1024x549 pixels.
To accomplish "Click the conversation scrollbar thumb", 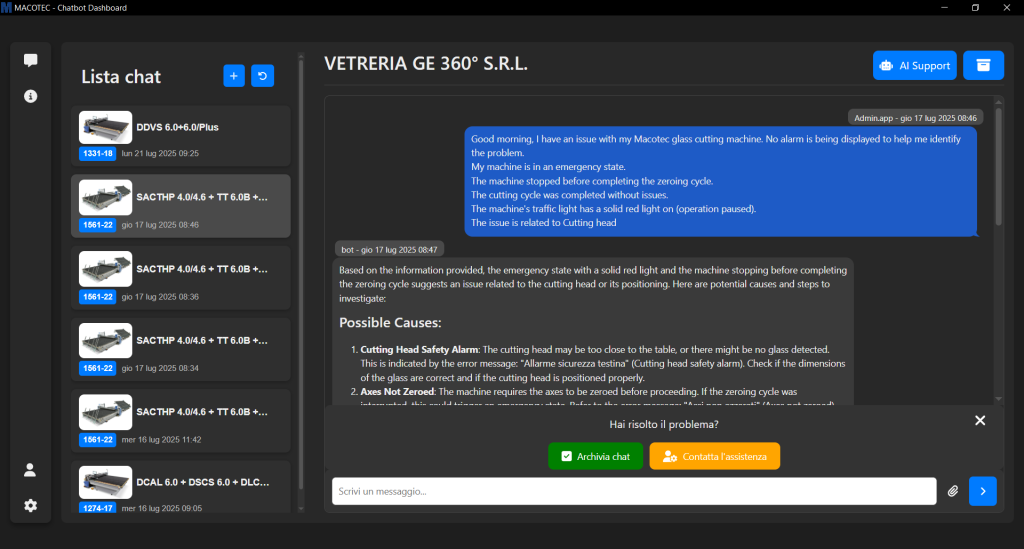I will [999, 166].
